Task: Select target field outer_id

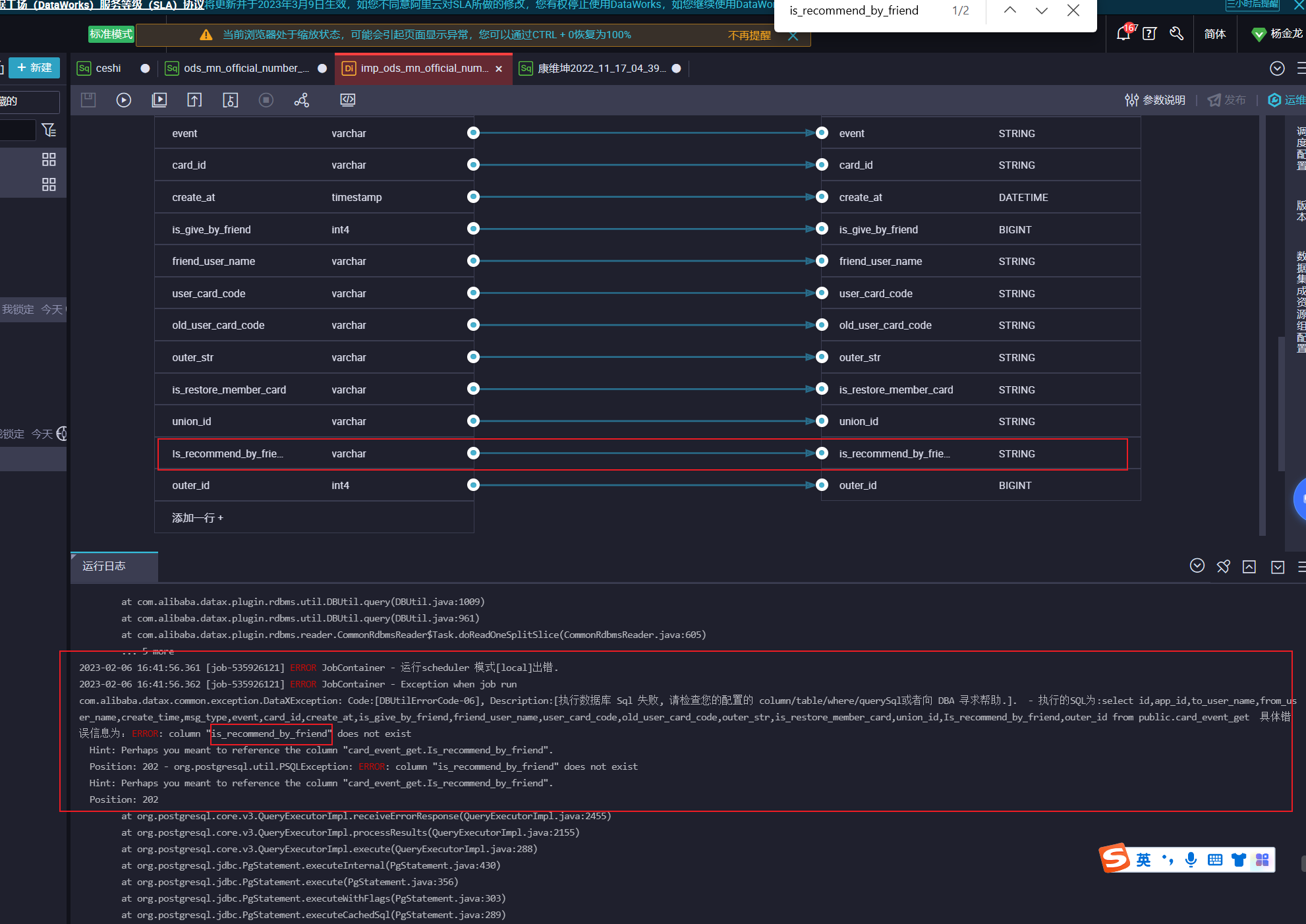Action: pyautogui.click(x=858, y=485)
